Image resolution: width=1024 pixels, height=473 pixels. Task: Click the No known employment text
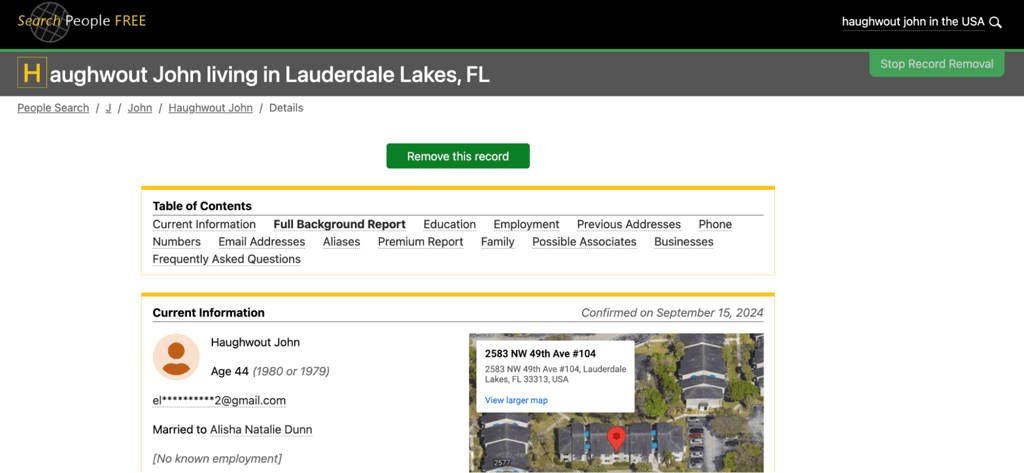point(217,459)
